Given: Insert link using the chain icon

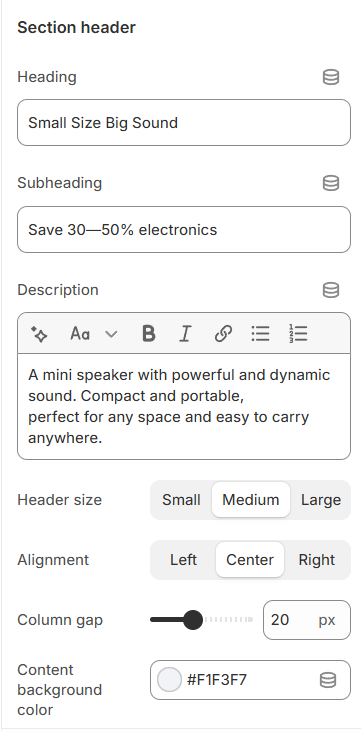Looking at the screenshot, I should coord(223,334).
